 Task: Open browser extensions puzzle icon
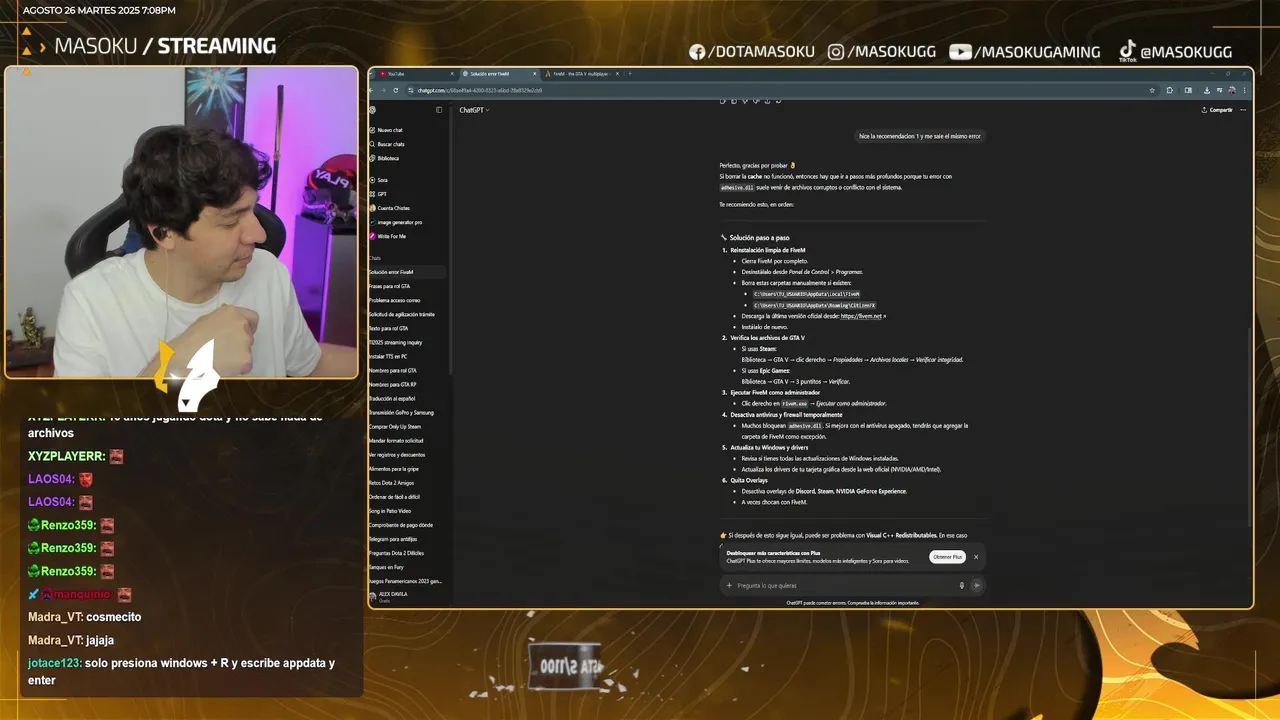click(1170, 90)
